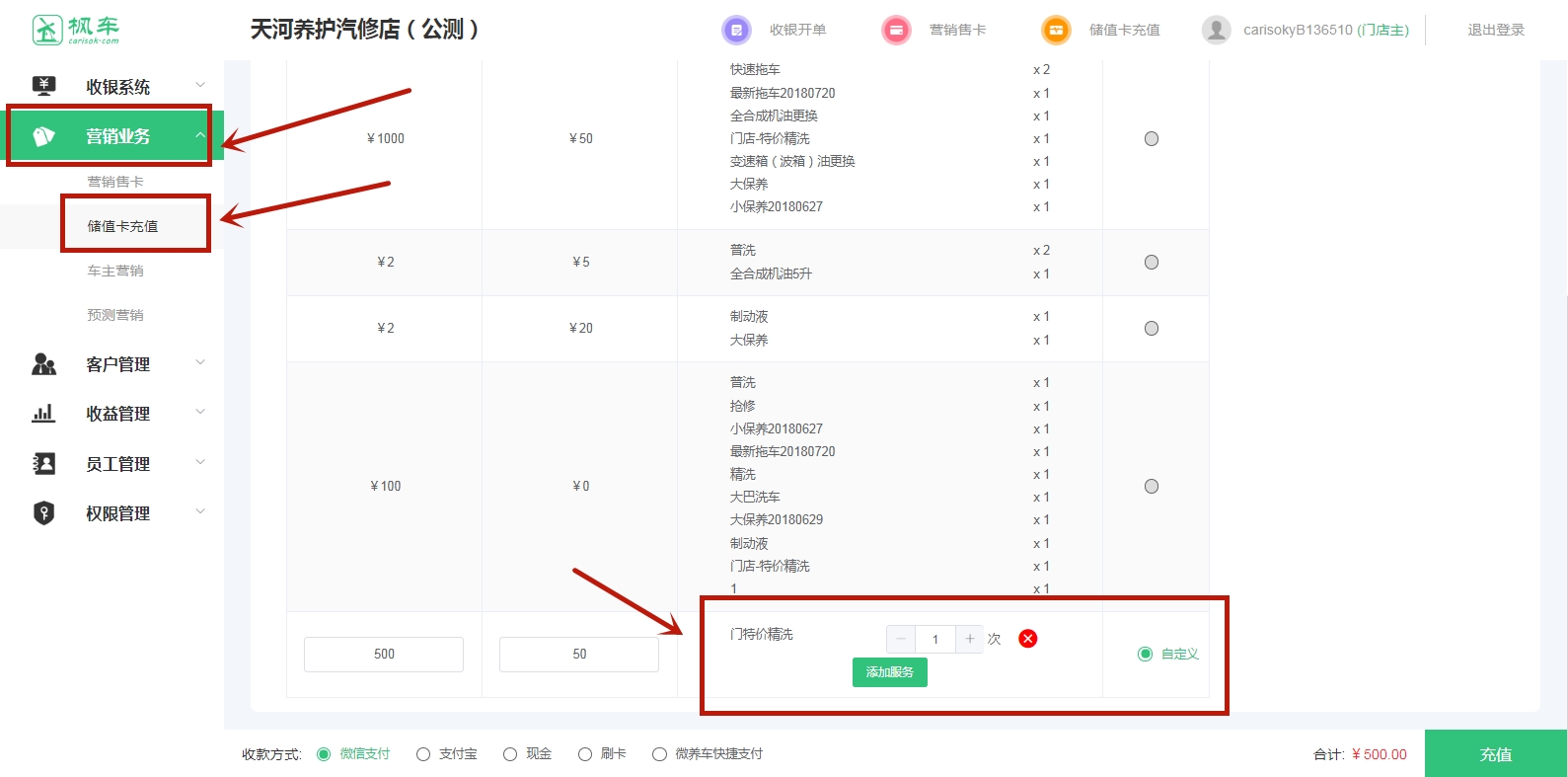Click the 权限管理 shield icon in sidebar
The height and width of the screenshot is (777, 1568).
tap(44, 513)
